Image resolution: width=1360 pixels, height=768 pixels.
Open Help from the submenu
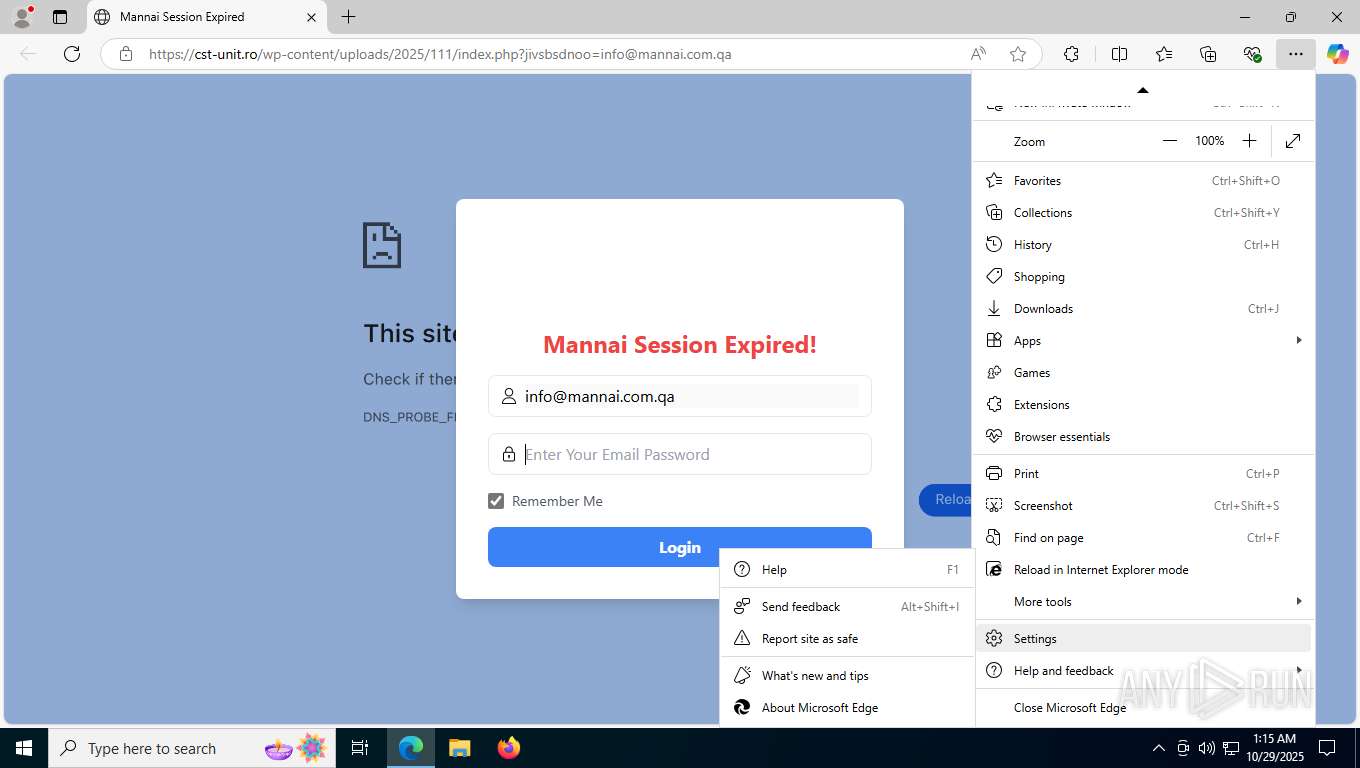tap(847, 570)
